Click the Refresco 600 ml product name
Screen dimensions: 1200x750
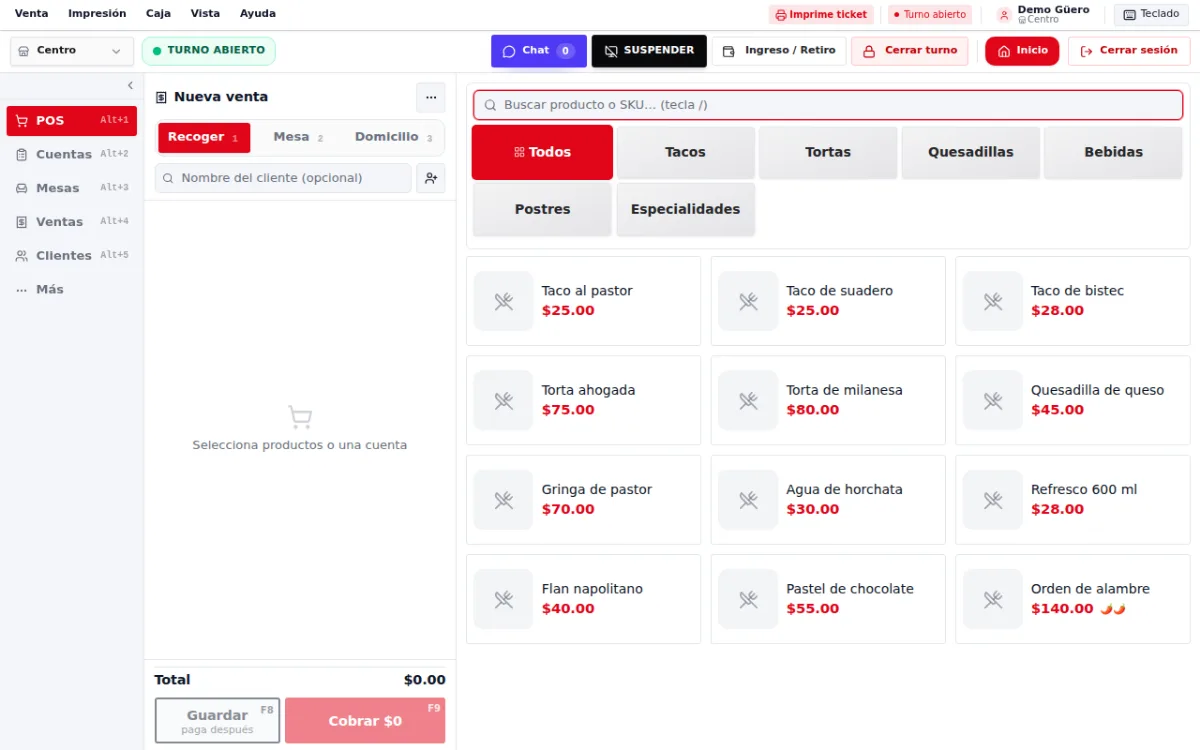click(x=1084, y=490)
